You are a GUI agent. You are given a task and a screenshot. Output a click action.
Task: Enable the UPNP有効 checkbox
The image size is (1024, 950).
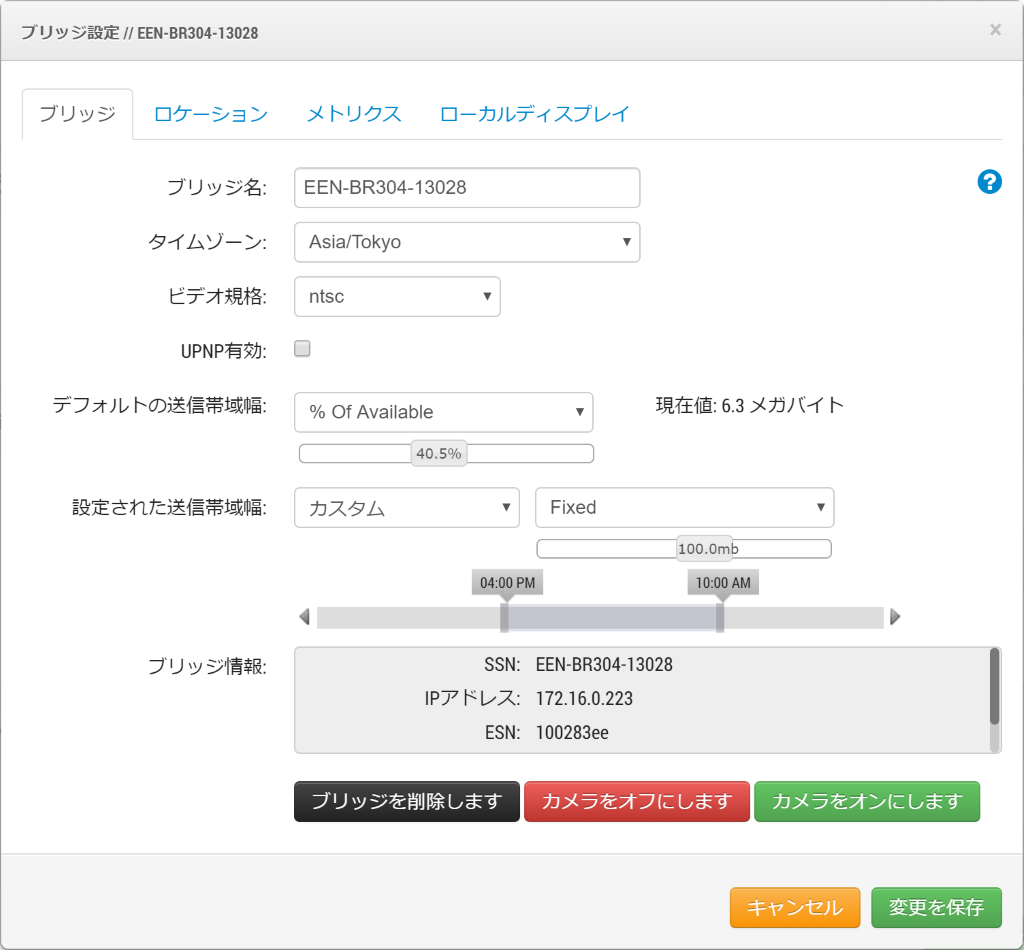[x=302, y=349]
